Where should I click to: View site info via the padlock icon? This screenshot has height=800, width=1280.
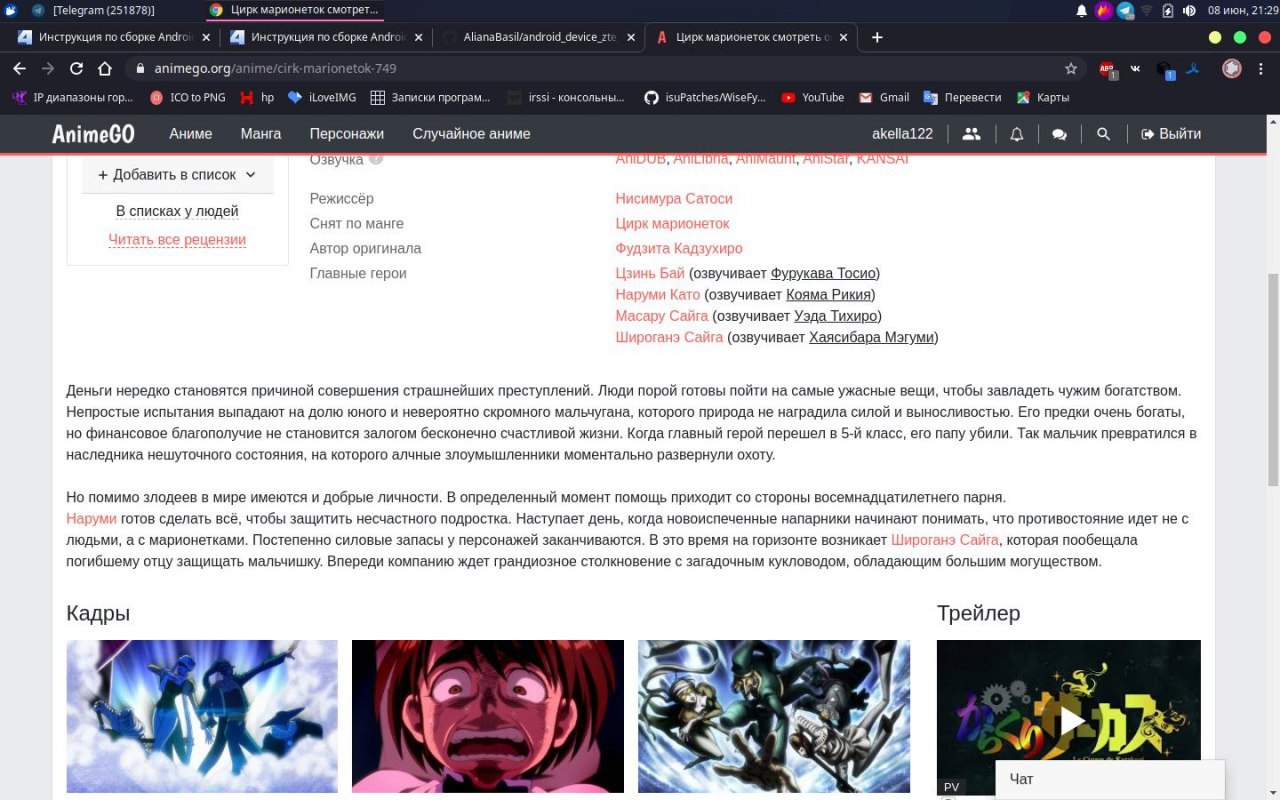tap(139, 69)
